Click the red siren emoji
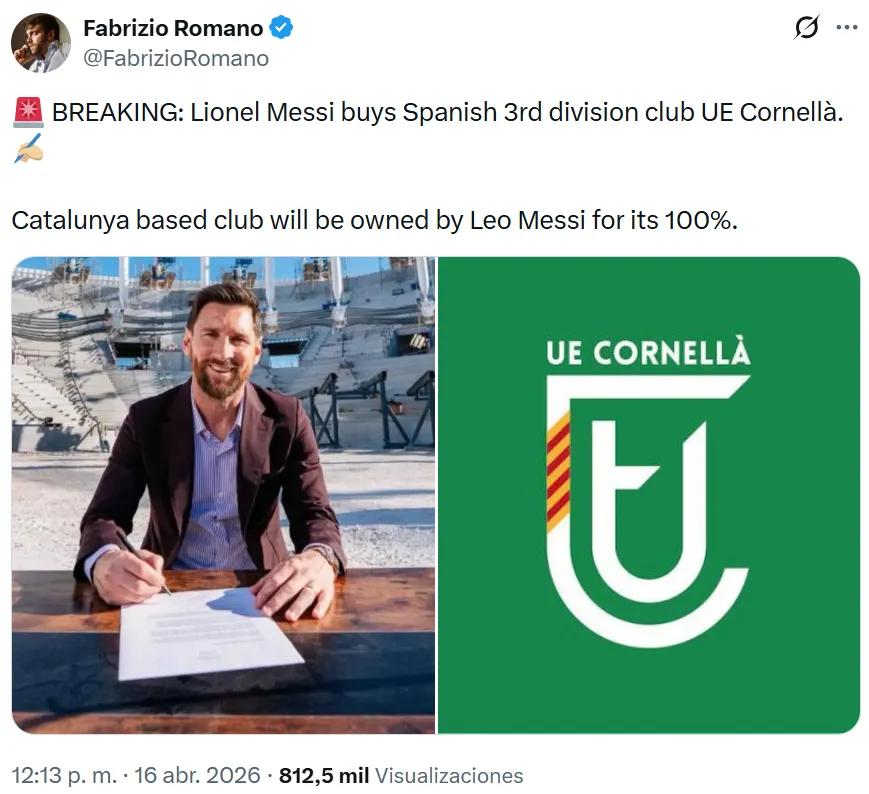 (27, 112)
